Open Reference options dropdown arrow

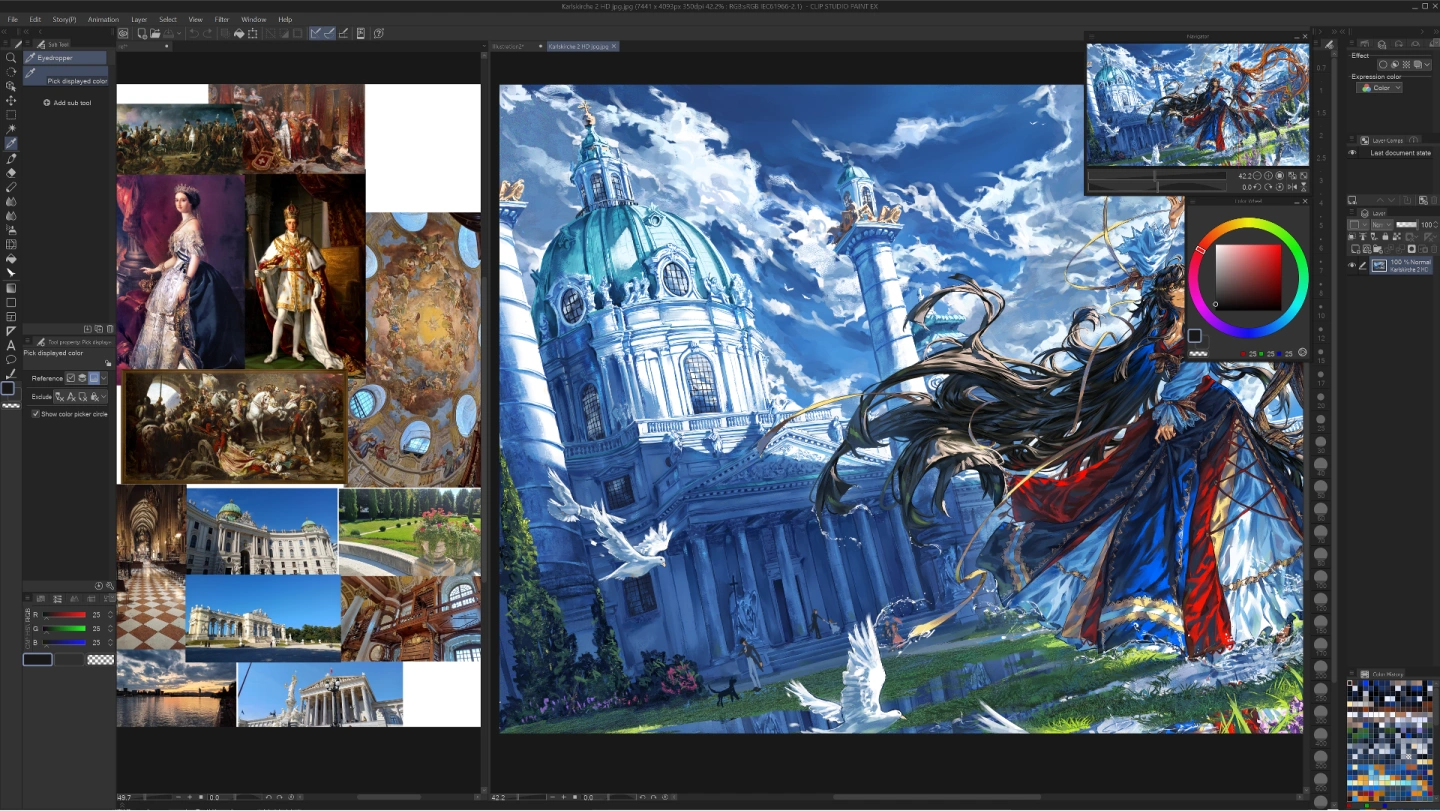[104, 378]
